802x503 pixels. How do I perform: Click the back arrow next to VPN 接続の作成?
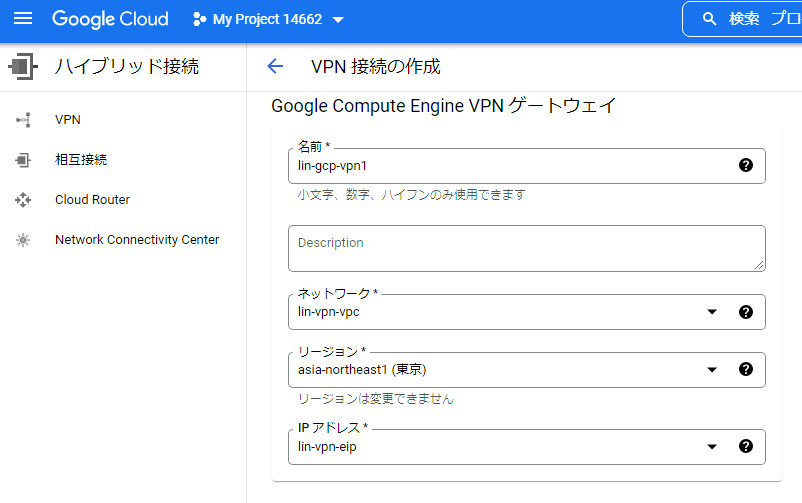[x=275, y=67]
